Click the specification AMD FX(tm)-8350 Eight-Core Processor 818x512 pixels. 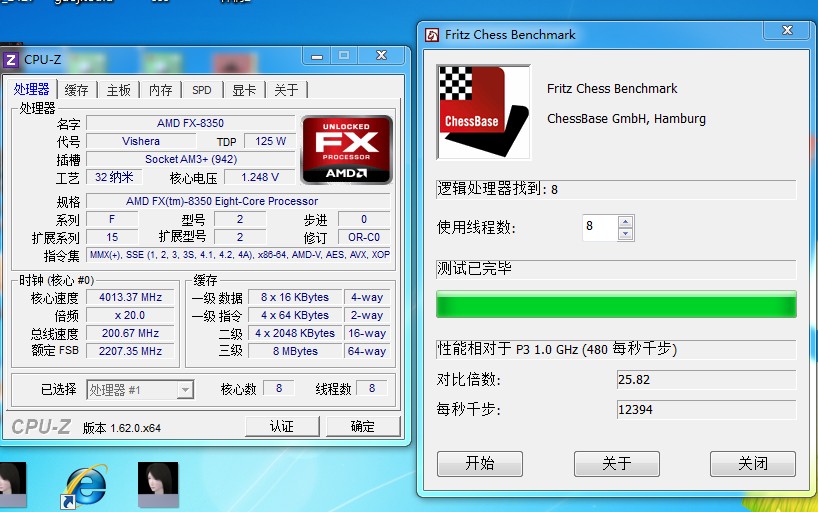point(238,201)
